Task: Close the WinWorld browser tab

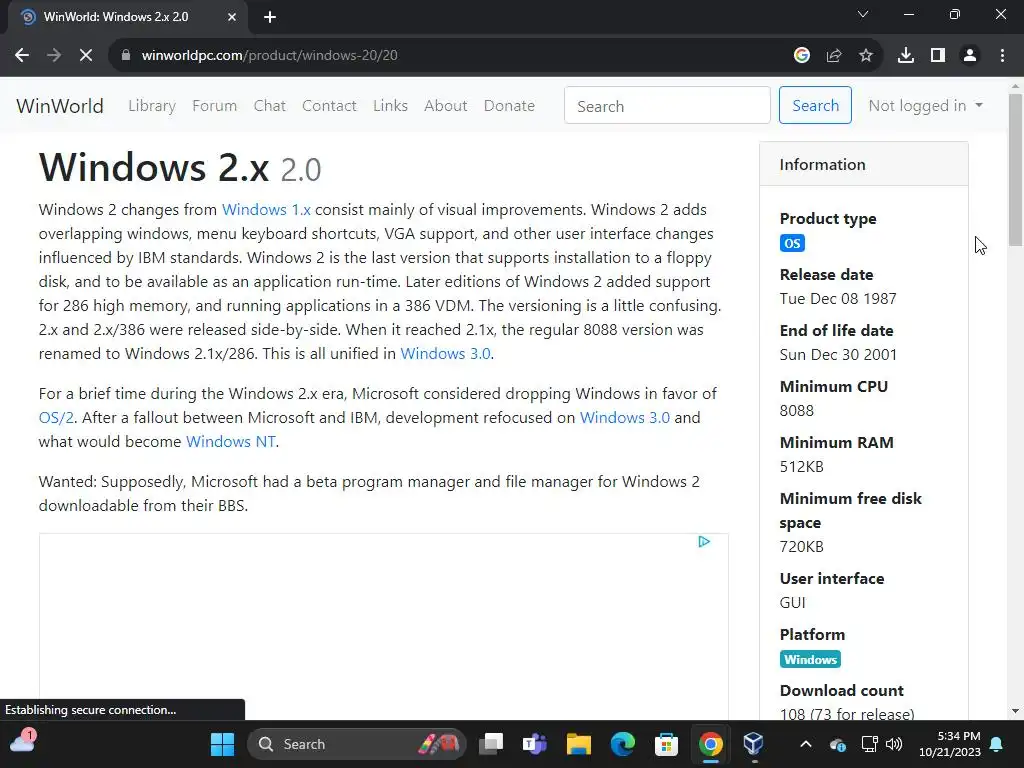Action: pyautogui.click(x=232, y=17)
